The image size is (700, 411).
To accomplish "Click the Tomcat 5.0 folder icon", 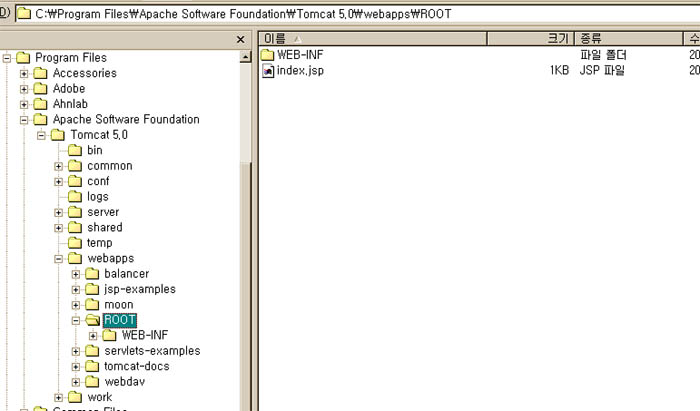I will 59,135.
